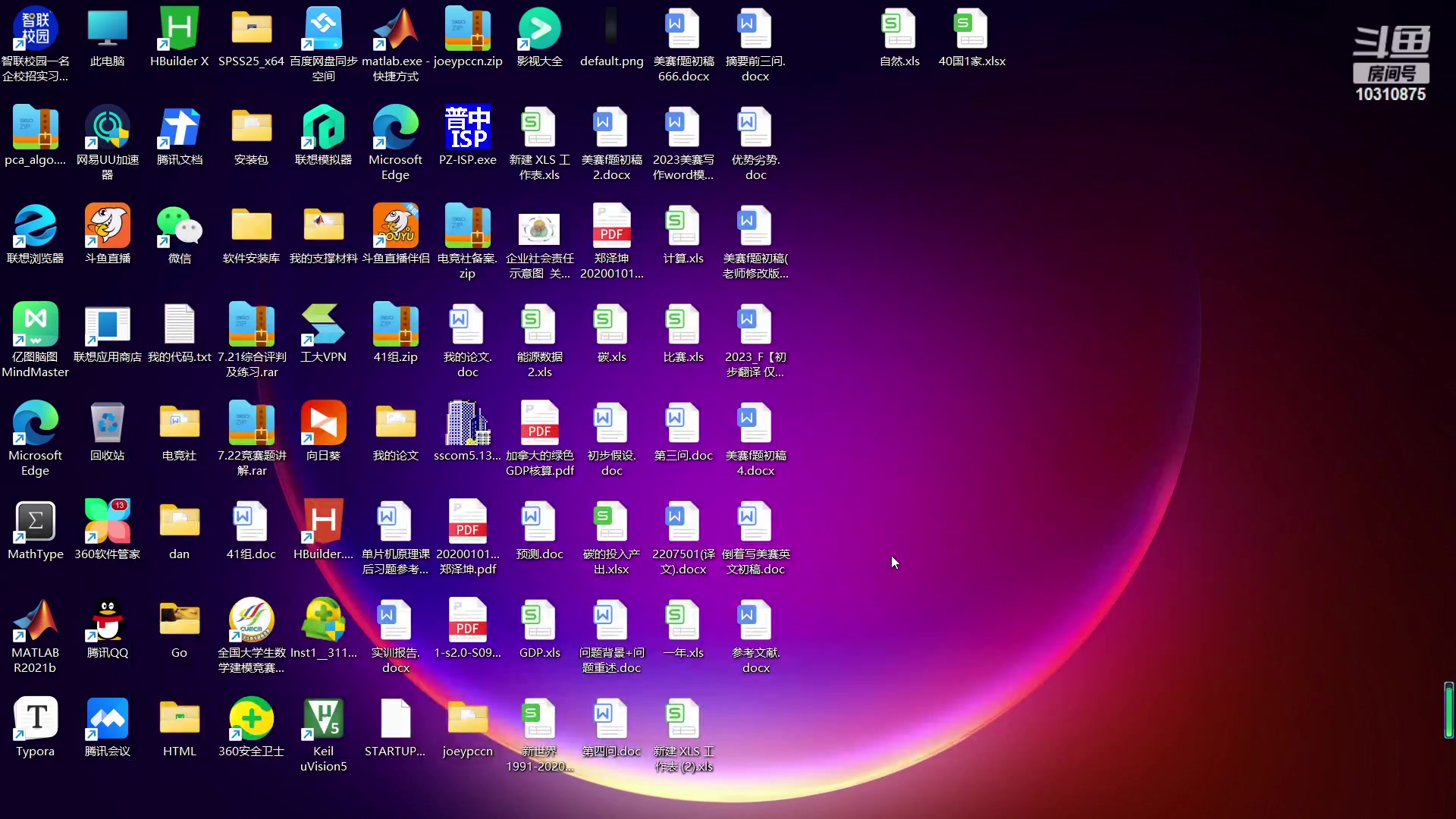Screen dimensions: 1456x819
Task: Launch MATLAB R2021b icon
Action: (35, 635)
